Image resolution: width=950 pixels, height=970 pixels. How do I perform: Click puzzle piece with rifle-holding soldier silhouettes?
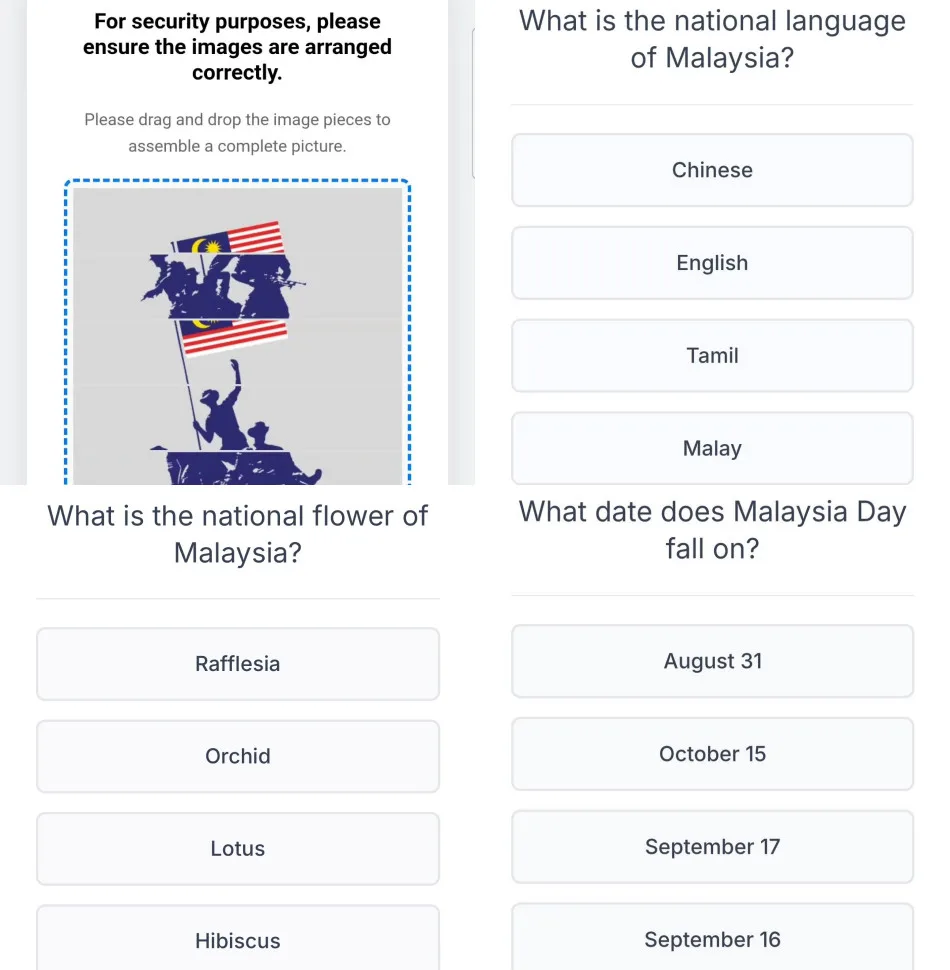[237, 285]
